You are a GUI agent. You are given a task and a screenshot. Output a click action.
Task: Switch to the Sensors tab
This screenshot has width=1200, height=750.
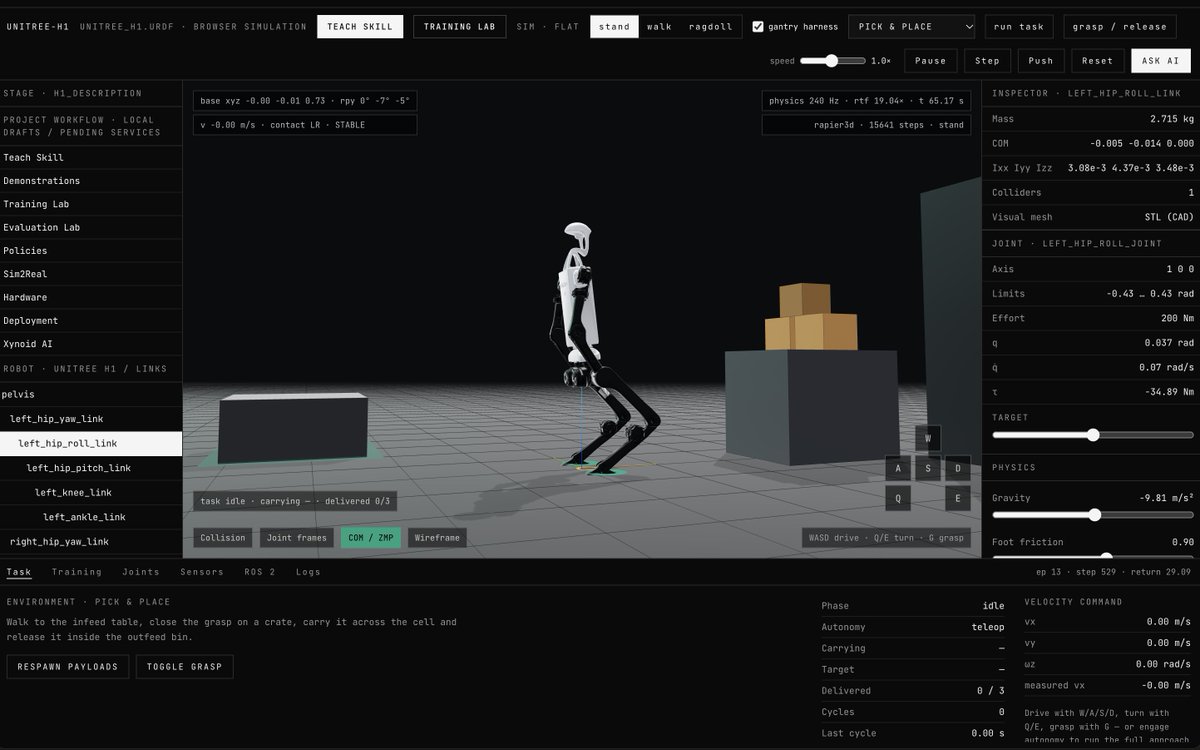(x=202, y=572)
